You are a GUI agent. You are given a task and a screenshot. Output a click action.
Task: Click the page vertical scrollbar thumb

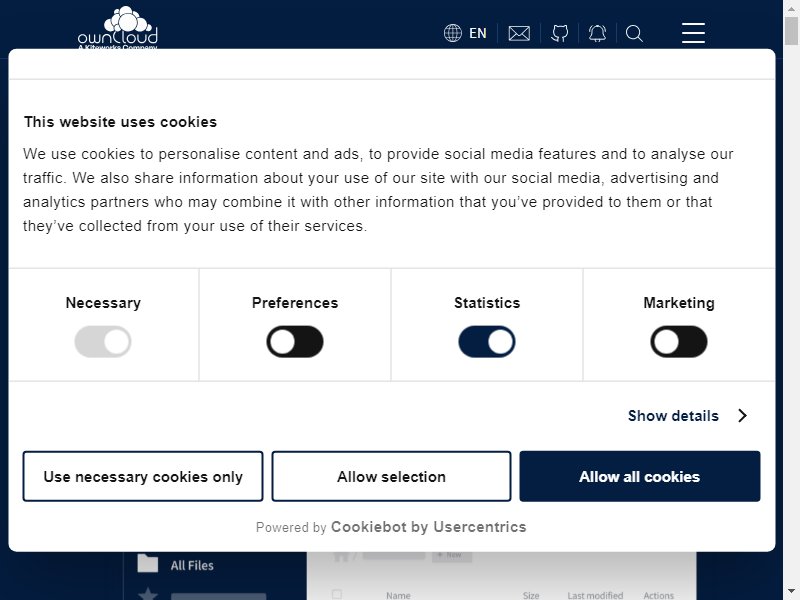tap(792, 31)
